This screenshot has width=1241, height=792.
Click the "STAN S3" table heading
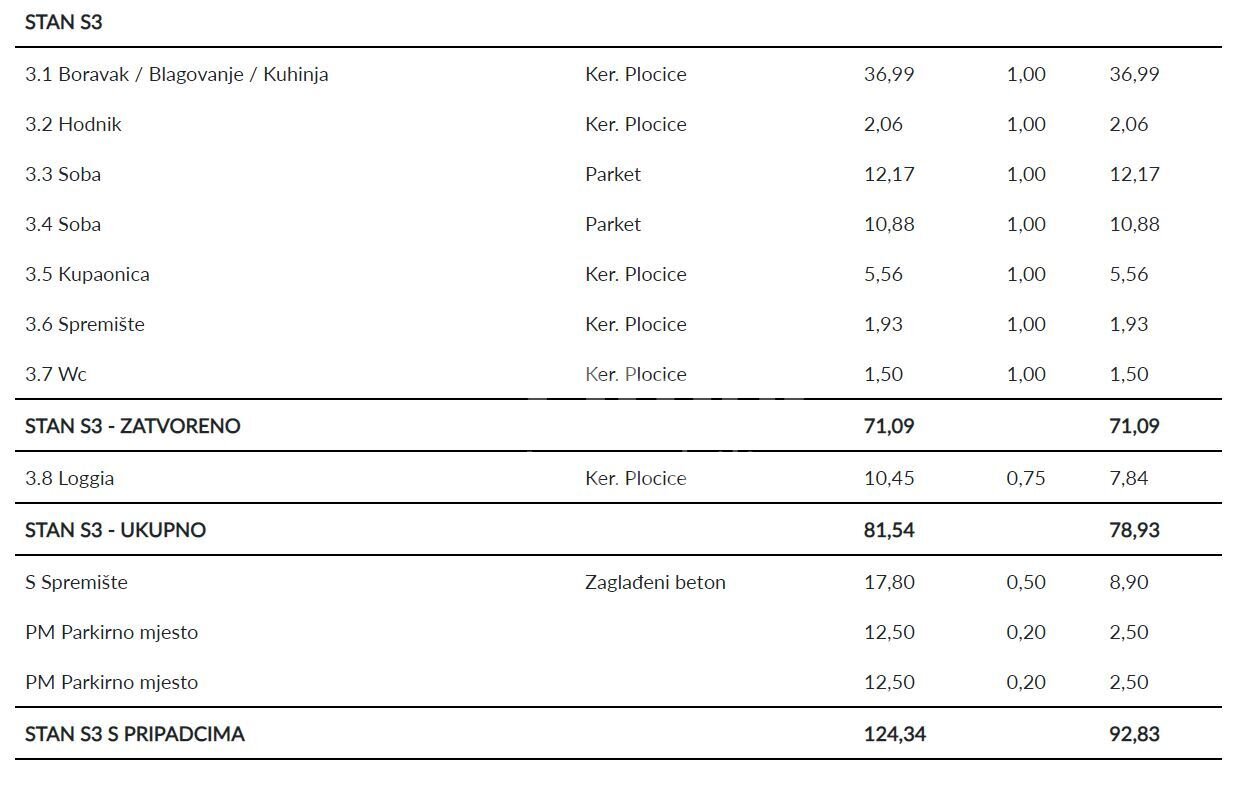(64, 22)
